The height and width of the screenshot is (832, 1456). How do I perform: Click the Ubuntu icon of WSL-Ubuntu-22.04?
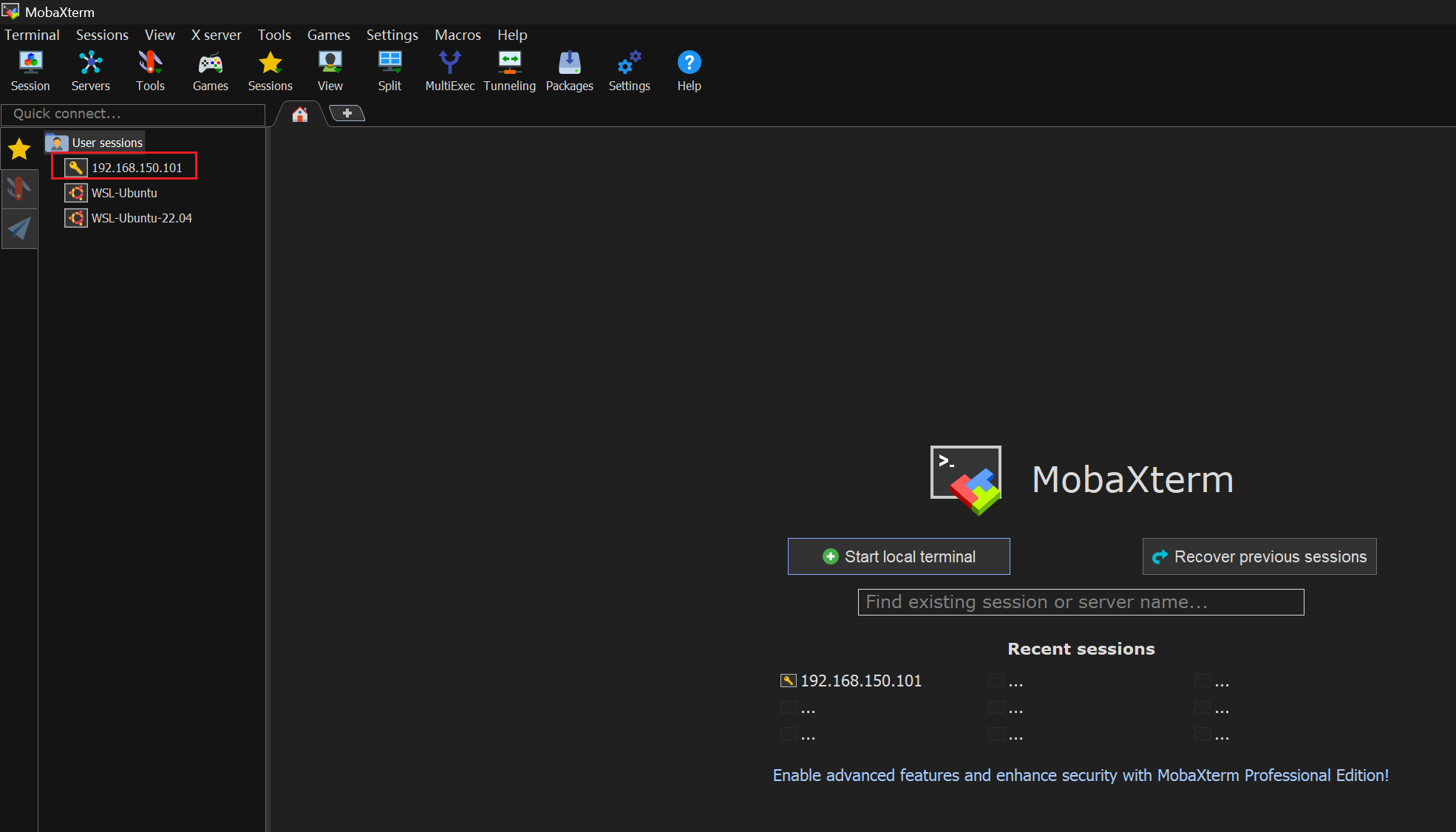click(75, 218)
